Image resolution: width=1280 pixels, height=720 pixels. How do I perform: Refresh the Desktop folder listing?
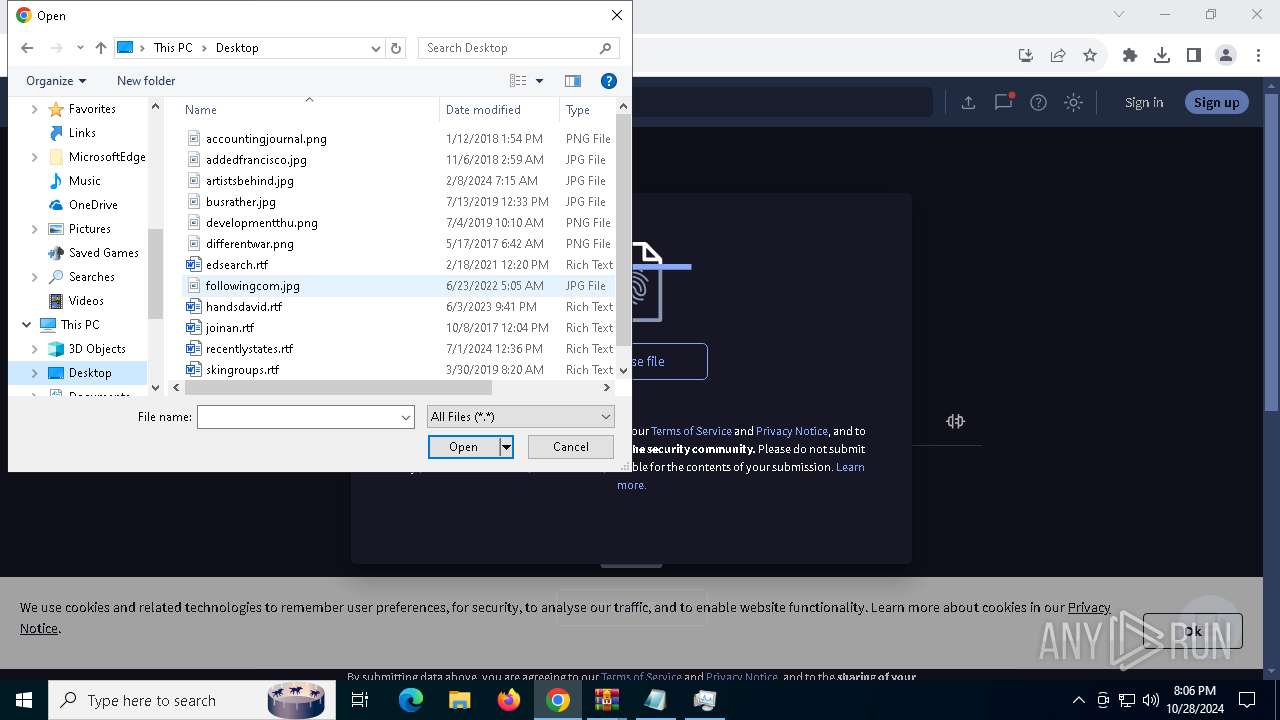[x=396, y=48]
